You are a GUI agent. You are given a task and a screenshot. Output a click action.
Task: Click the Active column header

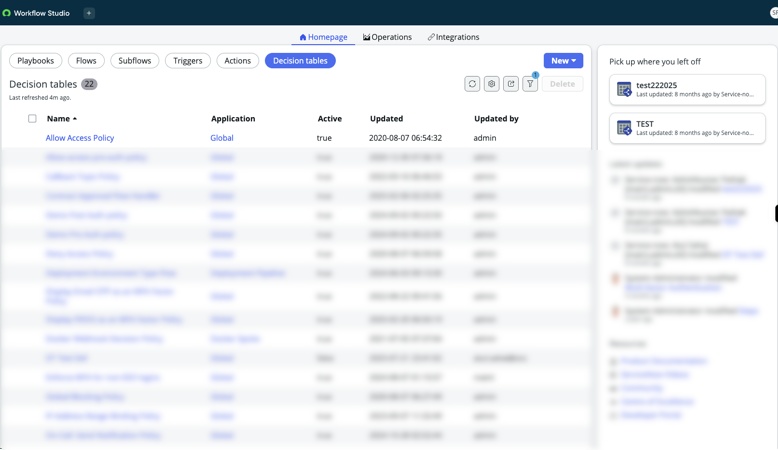point(330,119)
